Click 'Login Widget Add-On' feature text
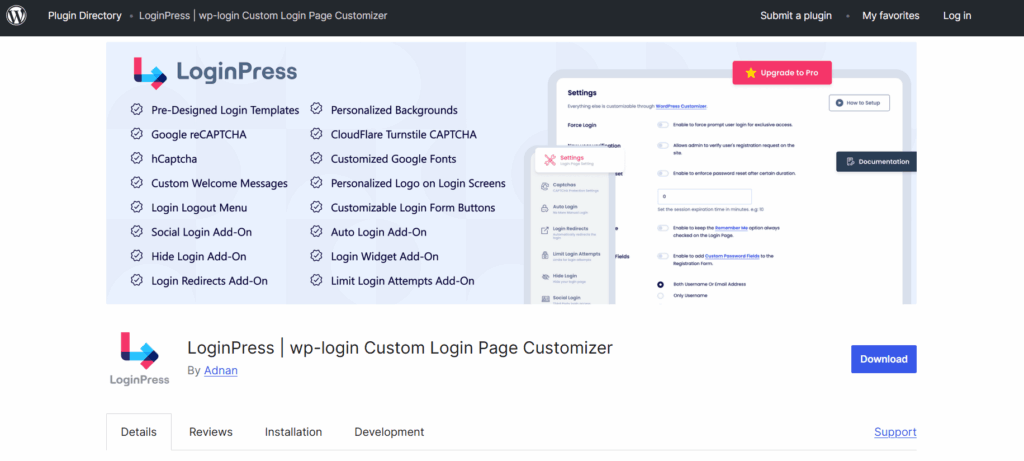 (x=385, y=257)
